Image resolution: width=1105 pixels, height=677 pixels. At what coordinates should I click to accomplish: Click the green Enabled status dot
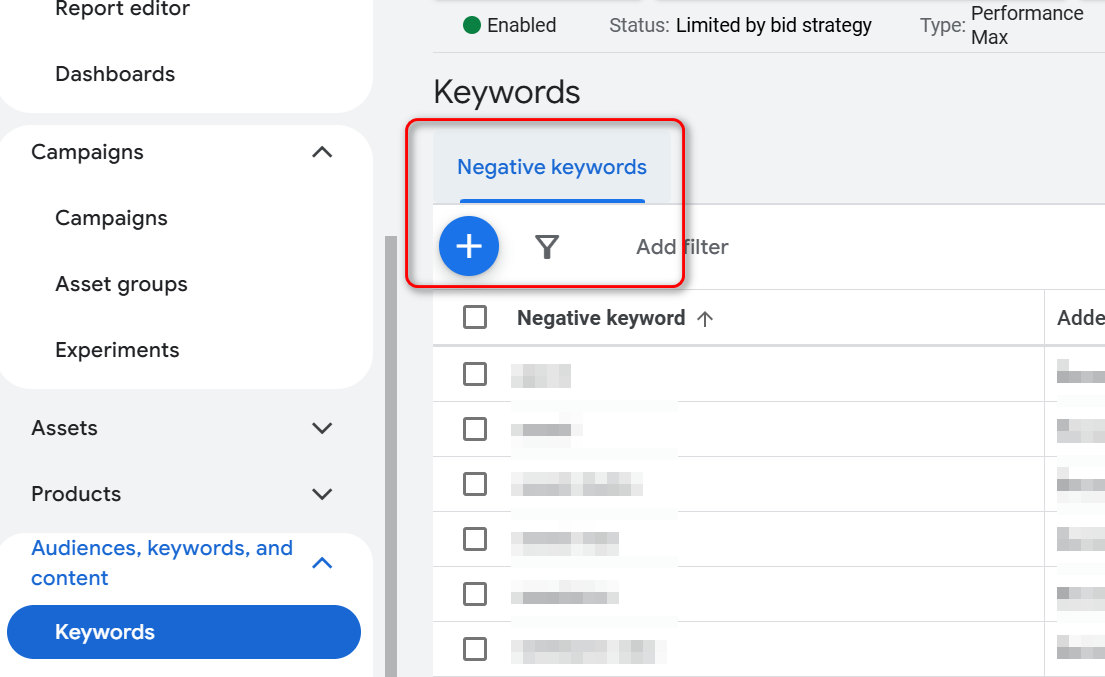tap(472, 25)
